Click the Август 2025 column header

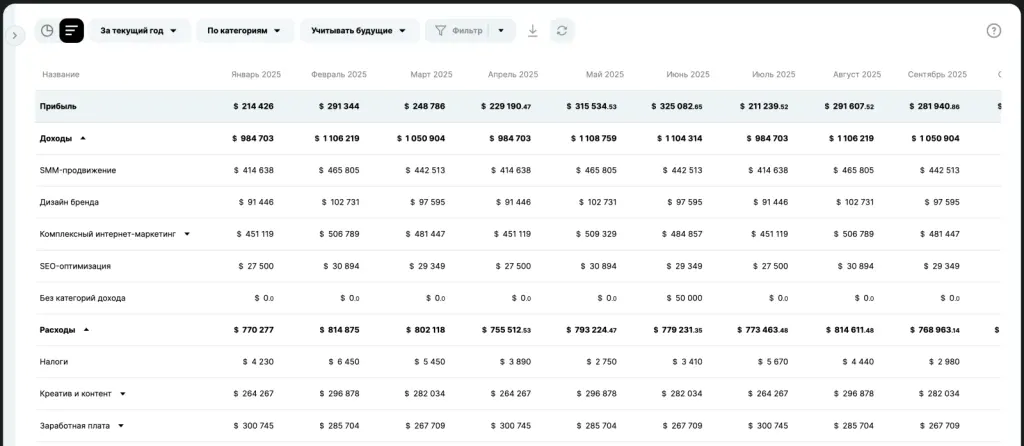pyautogui.click(x=857, y=74)
